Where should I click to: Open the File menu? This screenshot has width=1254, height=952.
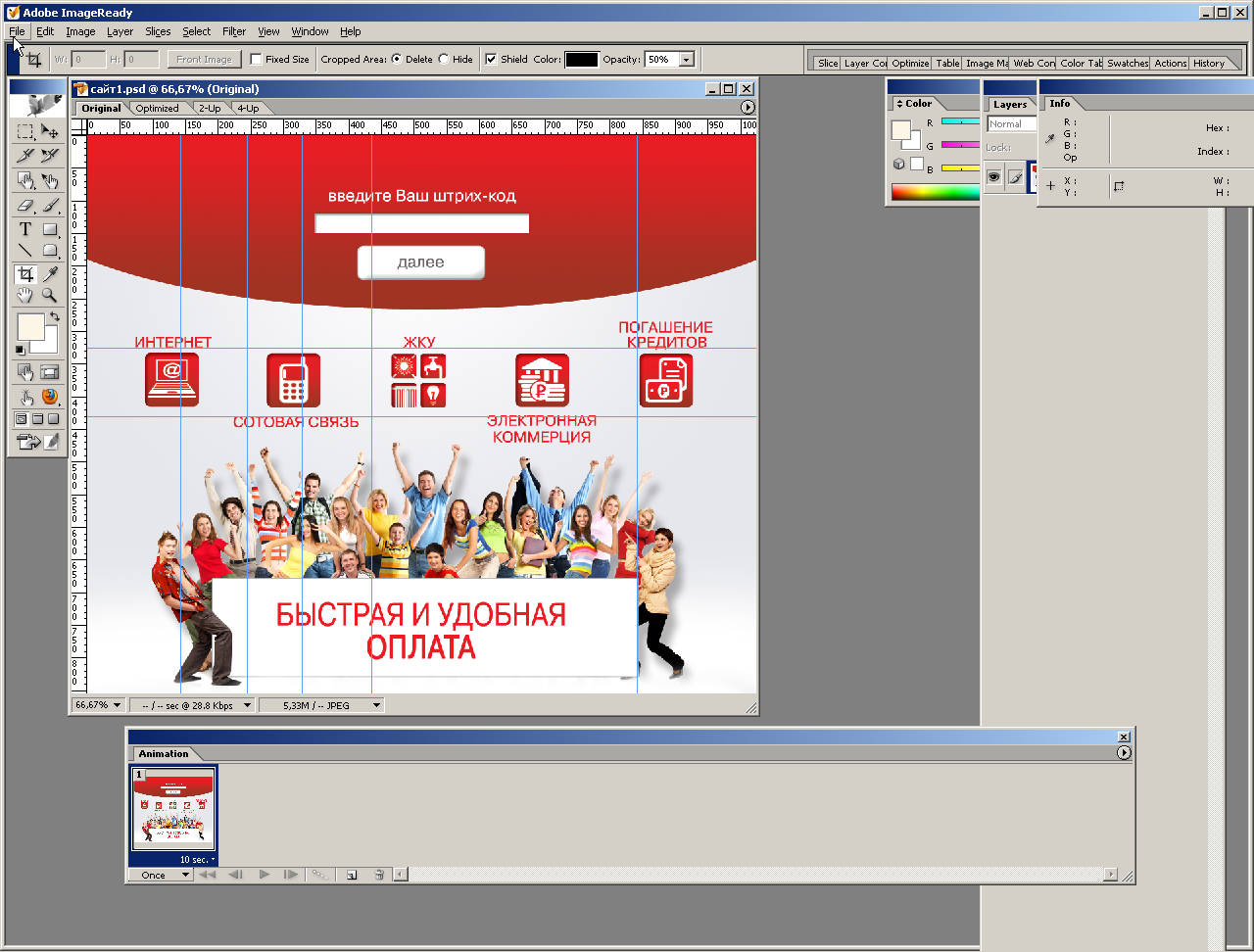pyautogui.click(x=18, y=31)
